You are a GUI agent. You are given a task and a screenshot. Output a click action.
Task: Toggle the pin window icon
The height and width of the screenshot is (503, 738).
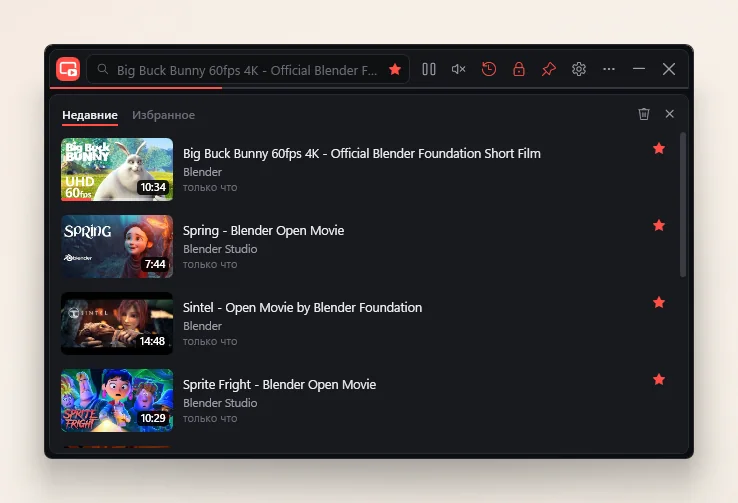[548, 69]
